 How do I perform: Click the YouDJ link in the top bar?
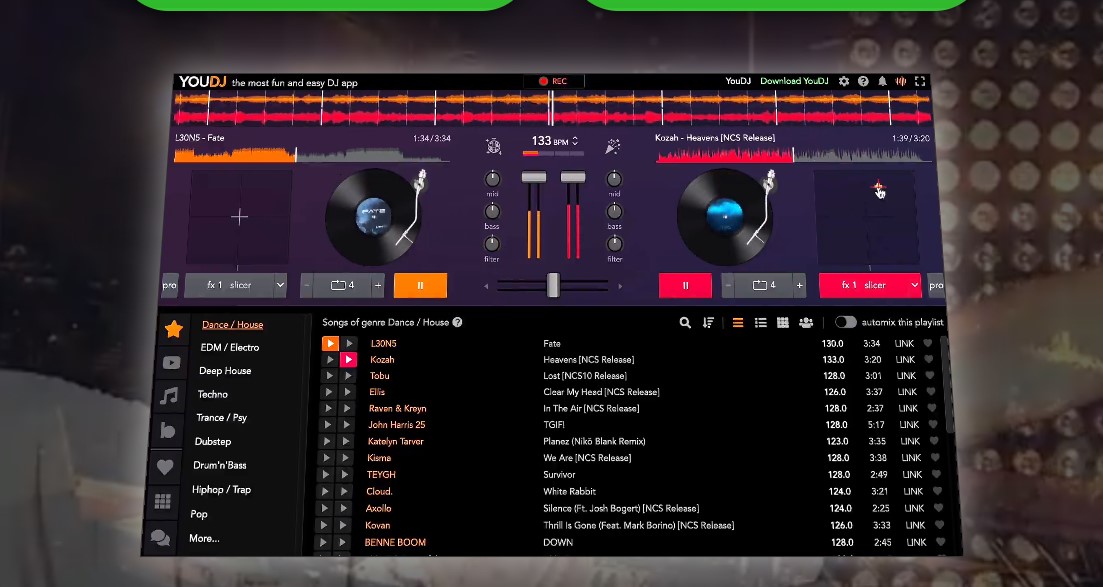click(738, 81)
